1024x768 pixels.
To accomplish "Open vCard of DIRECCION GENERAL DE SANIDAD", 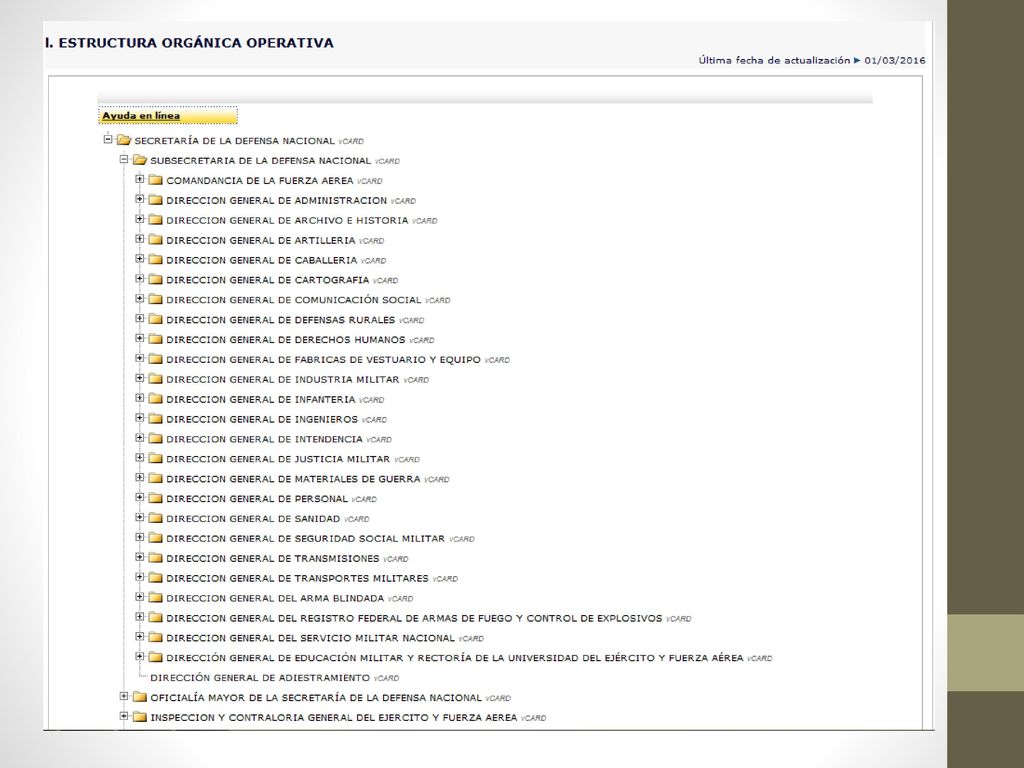I will [x=357, y=519].
